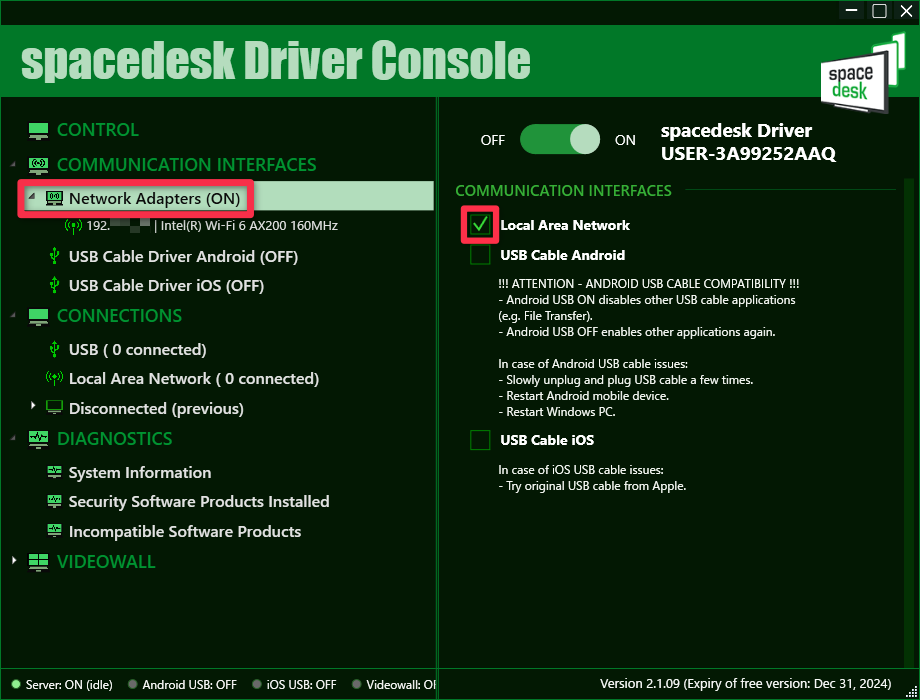Enable the USB Cable Android checkbox
This screenshot has height=700, width=920.
[x=480, y=255]
